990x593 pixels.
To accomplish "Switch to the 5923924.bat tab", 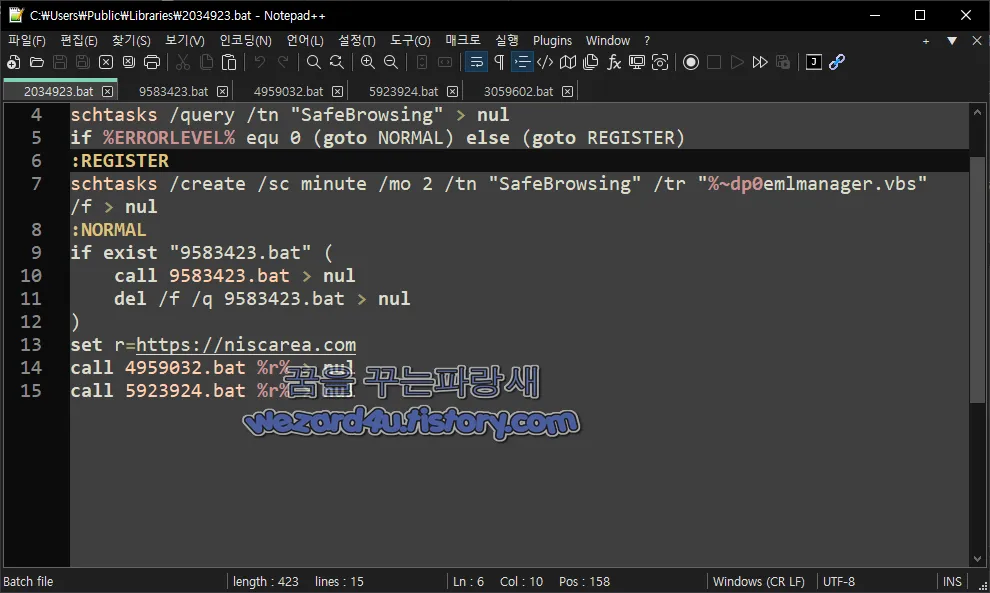I will (403, 92).
